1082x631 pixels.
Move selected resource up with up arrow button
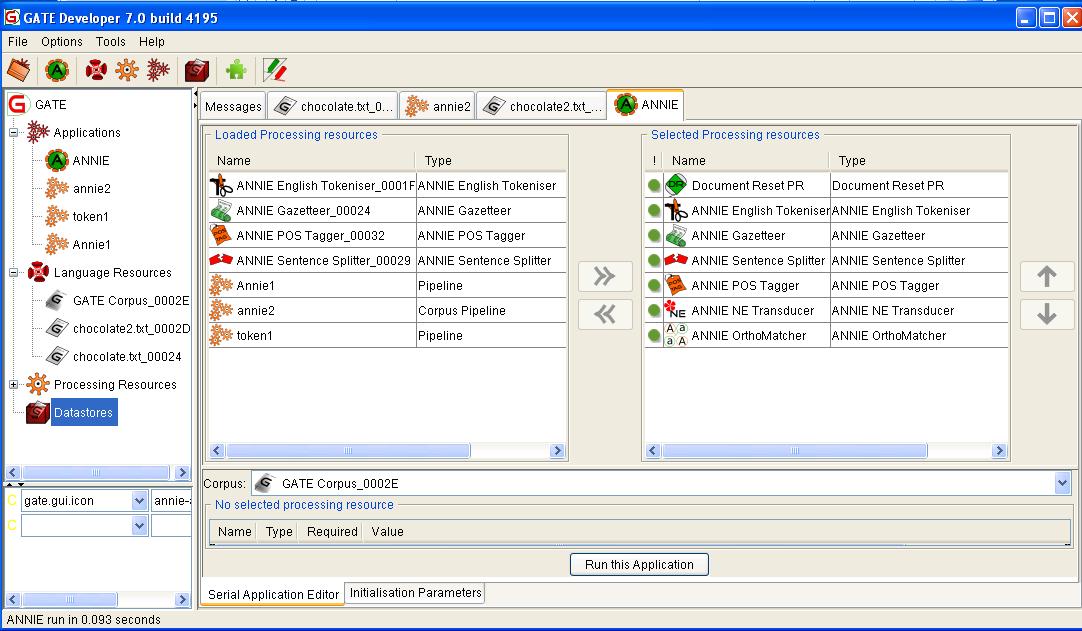[1047, 276]
